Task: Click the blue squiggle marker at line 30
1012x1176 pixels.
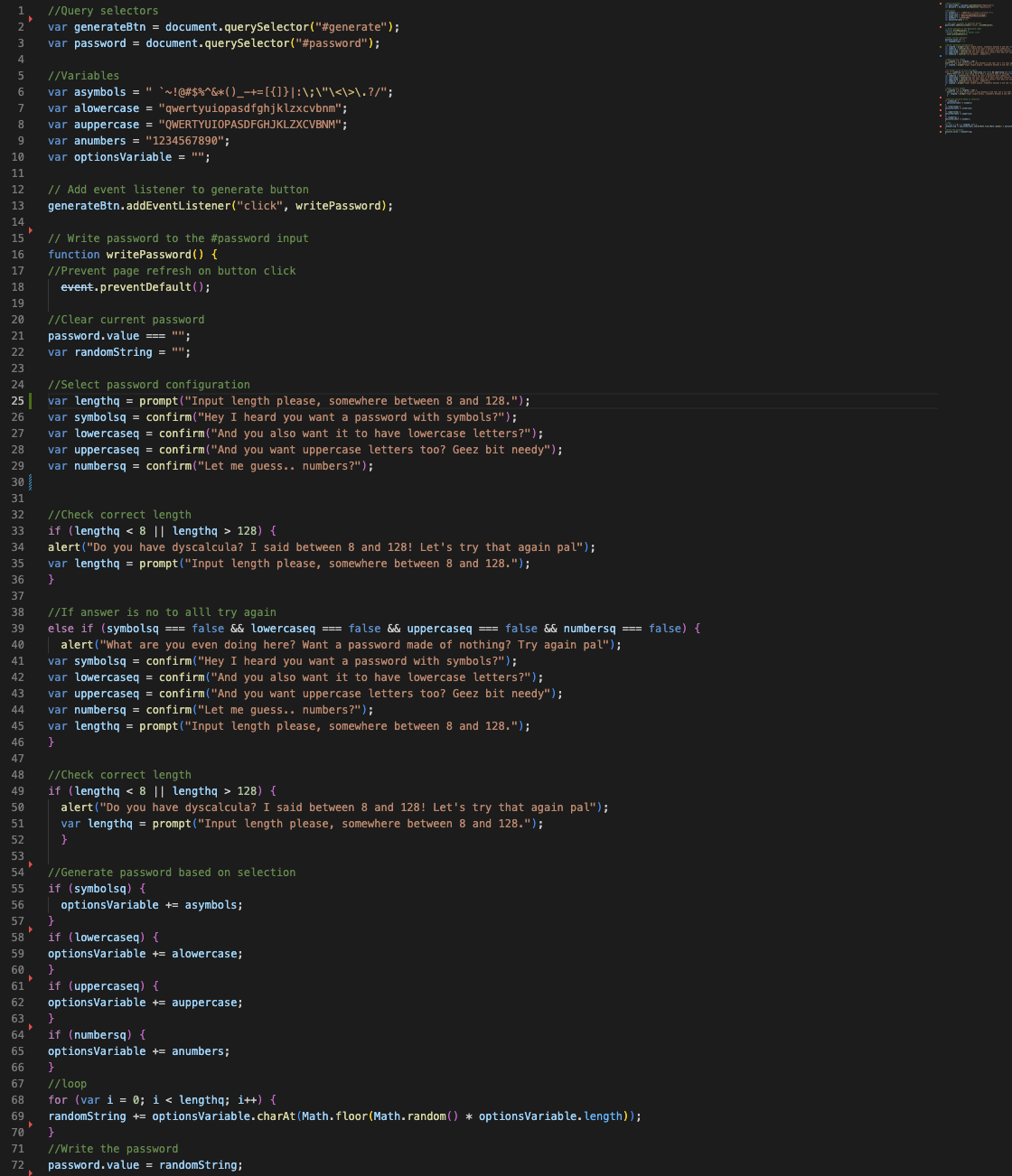Action: (30, 481)
